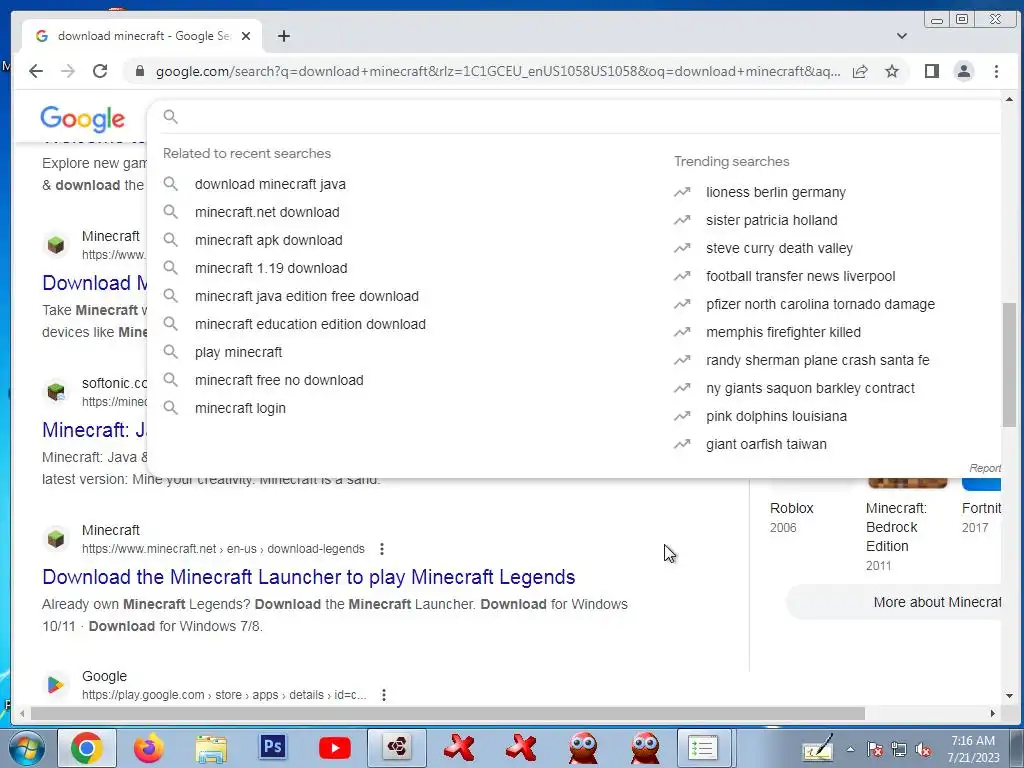Click the Minecraft favicon of download-legends result
The image size is (1024, 768).
(x=56, y=539)
